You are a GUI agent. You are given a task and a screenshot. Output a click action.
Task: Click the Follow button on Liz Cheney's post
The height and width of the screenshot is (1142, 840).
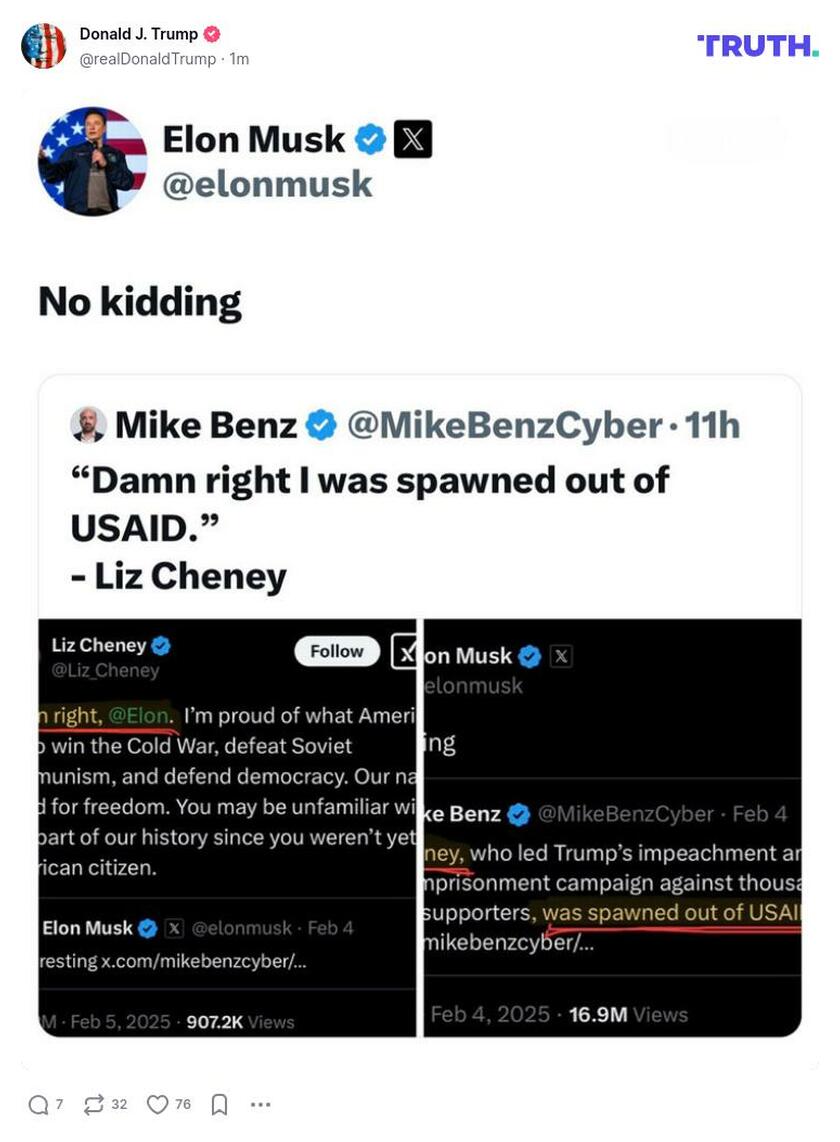coord(337,651)
